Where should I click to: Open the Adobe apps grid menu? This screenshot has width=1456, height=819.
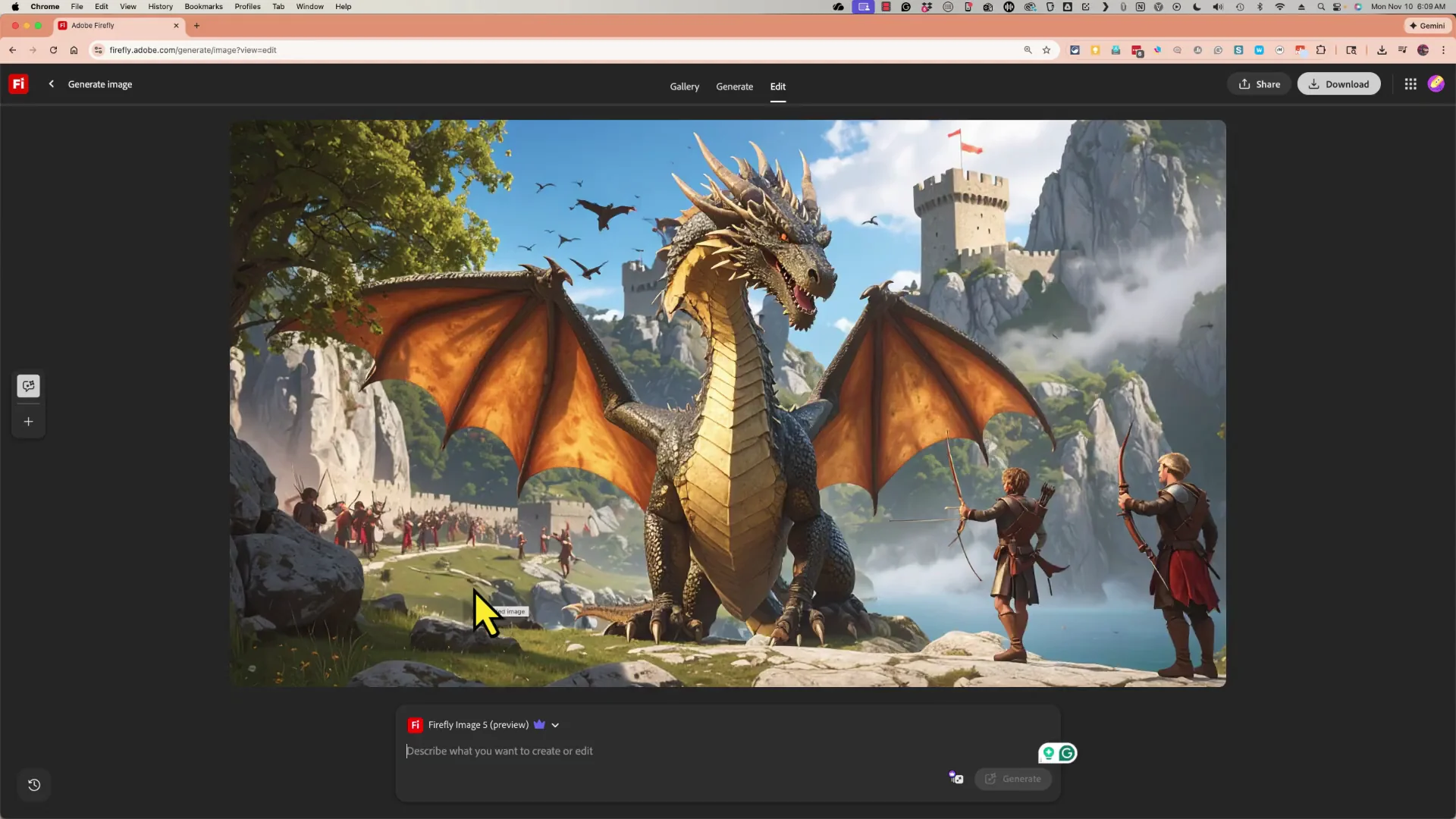(1410, 84)
